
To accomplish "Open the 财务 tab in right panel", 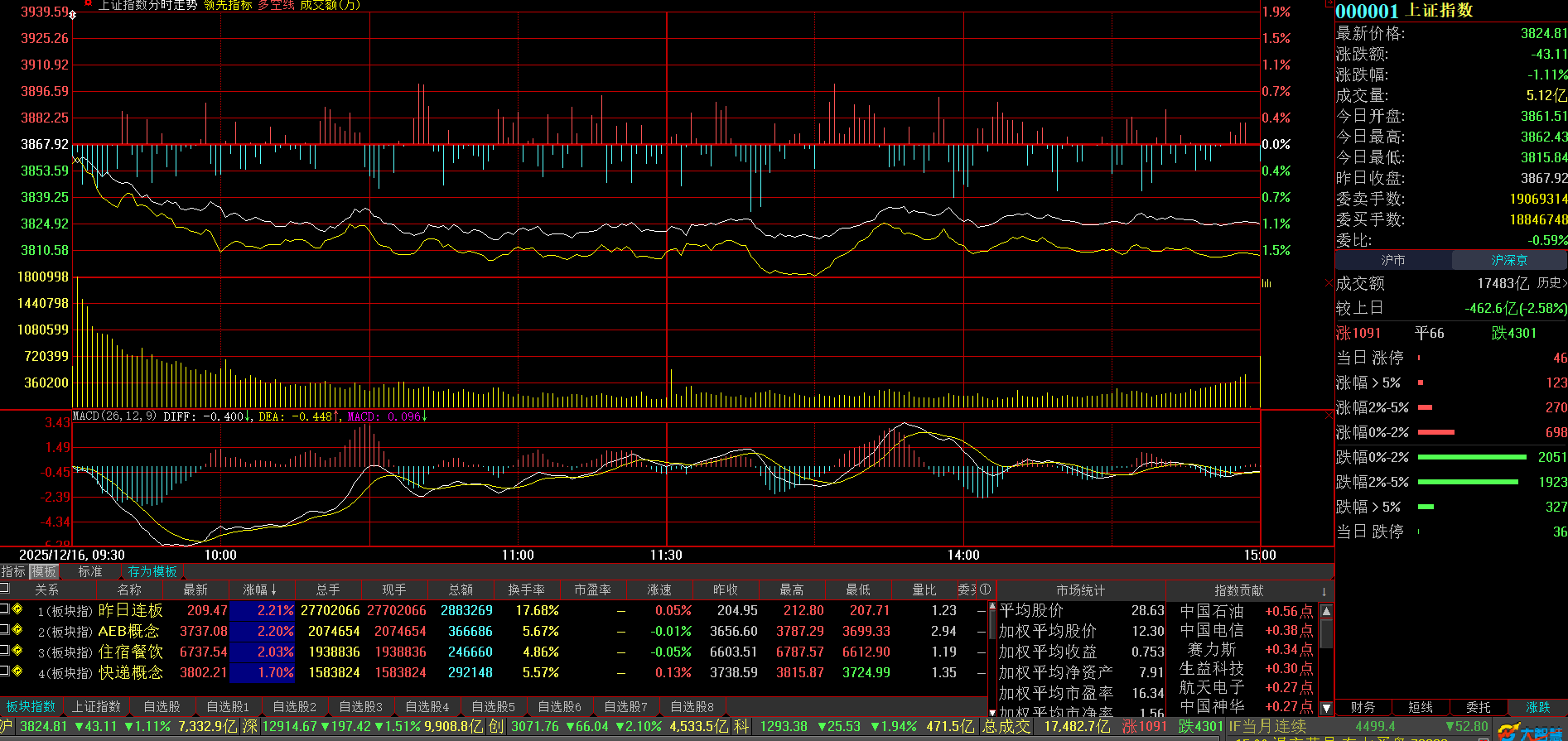I will click(1363, 707).
